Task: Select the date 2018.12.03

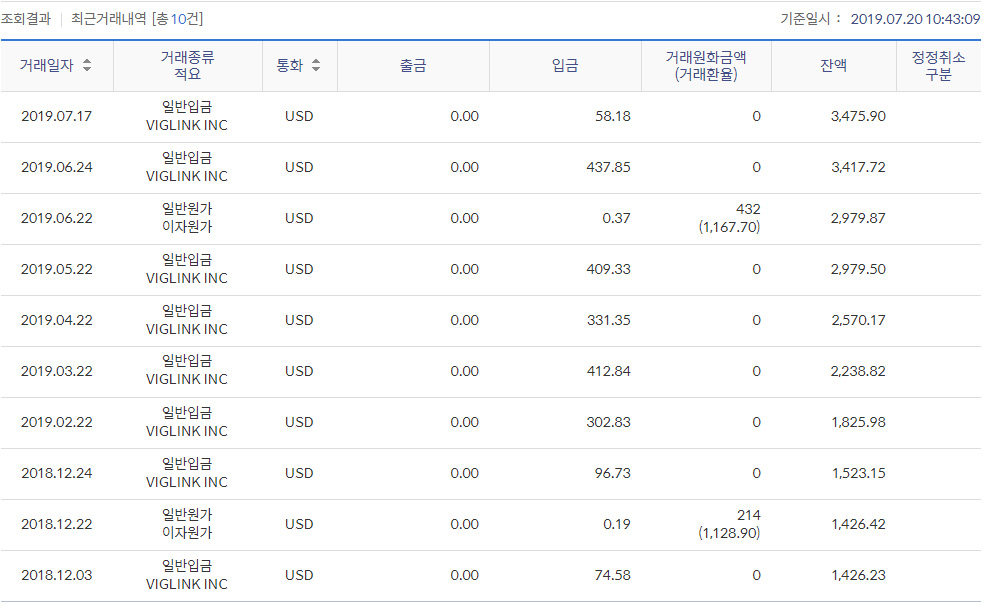Action: [x=57, y=575]
